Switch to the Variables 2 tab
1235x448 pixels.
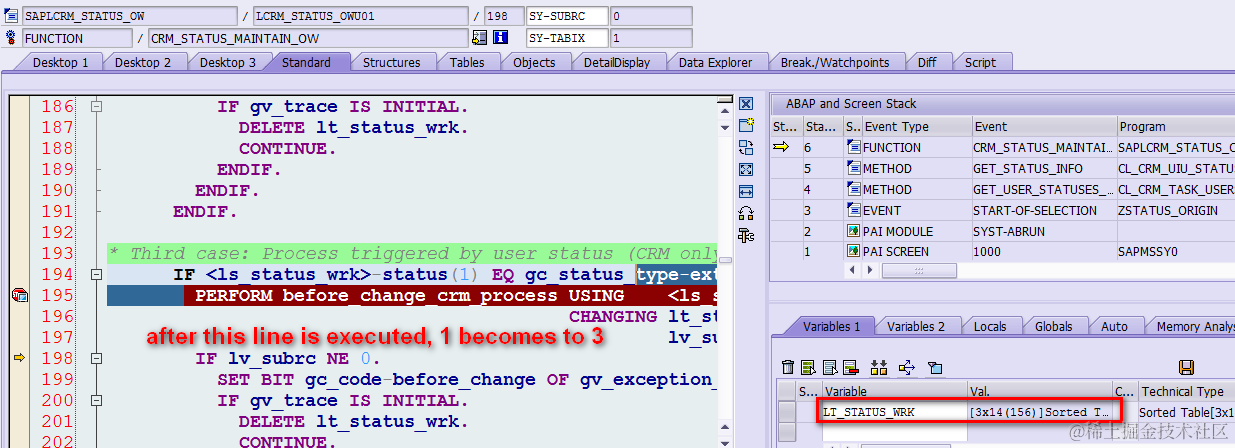coord(916,326)
